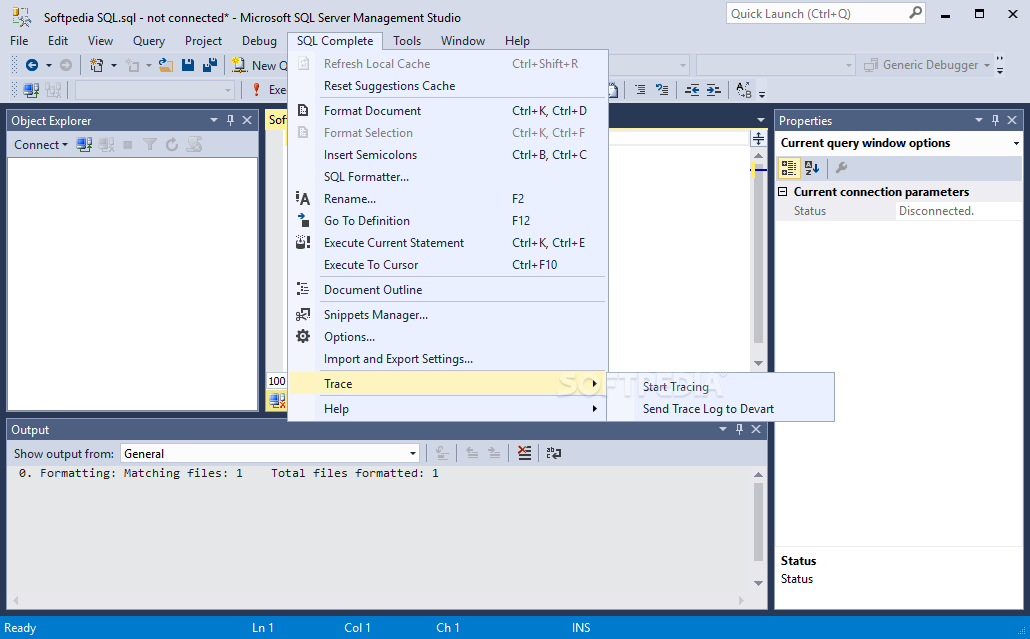This screenshot has width=1030, height=639.
Task: Pin the Object Explorer panel
Action: [231, 120]
